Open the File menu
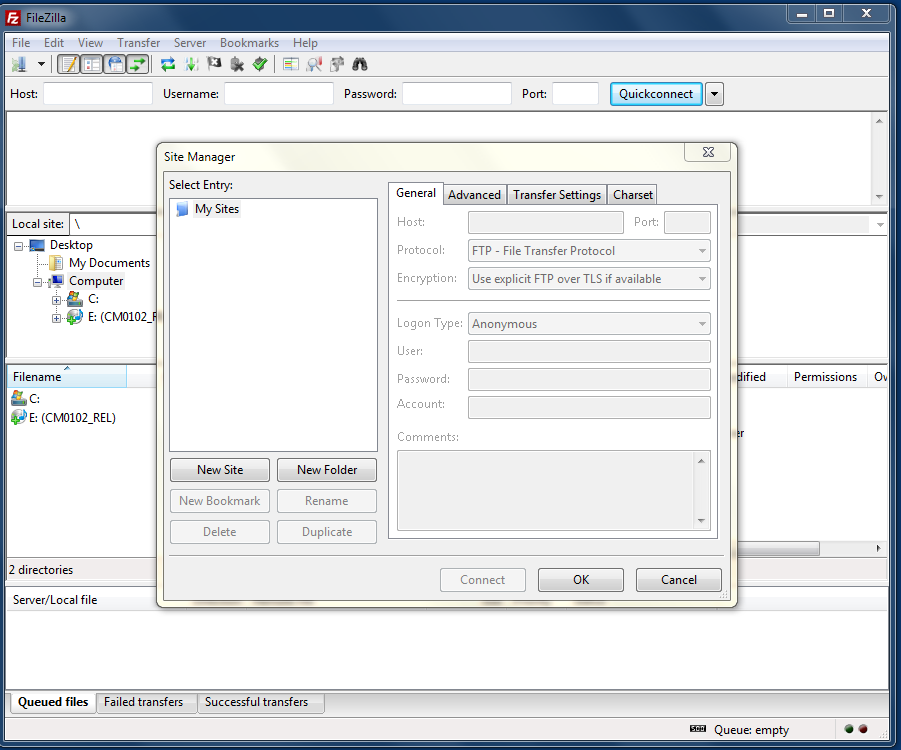 21,43
